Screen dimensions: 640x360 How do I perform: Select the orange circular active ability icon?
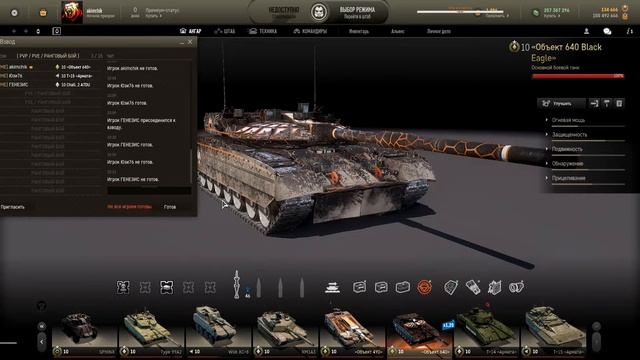(x=424, y=287)
